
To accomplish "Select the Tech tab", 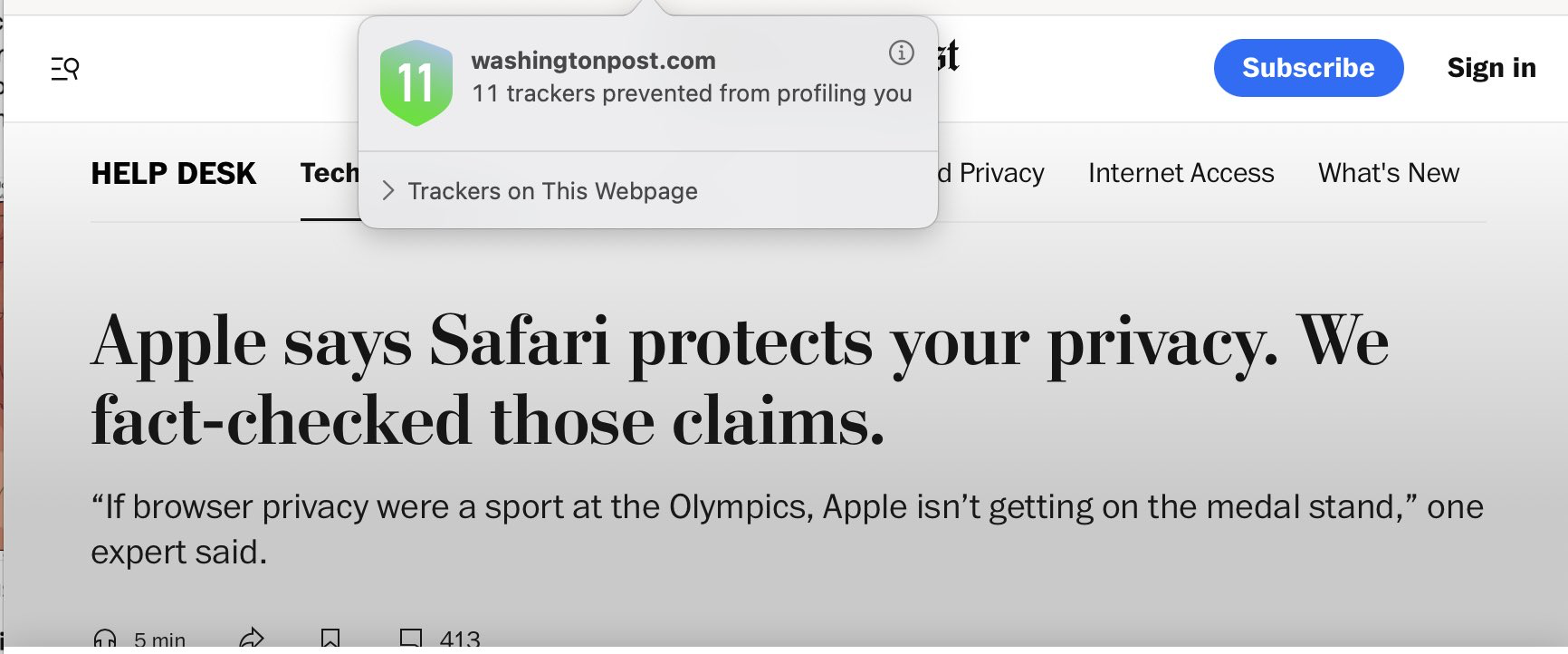I will 330,173.
